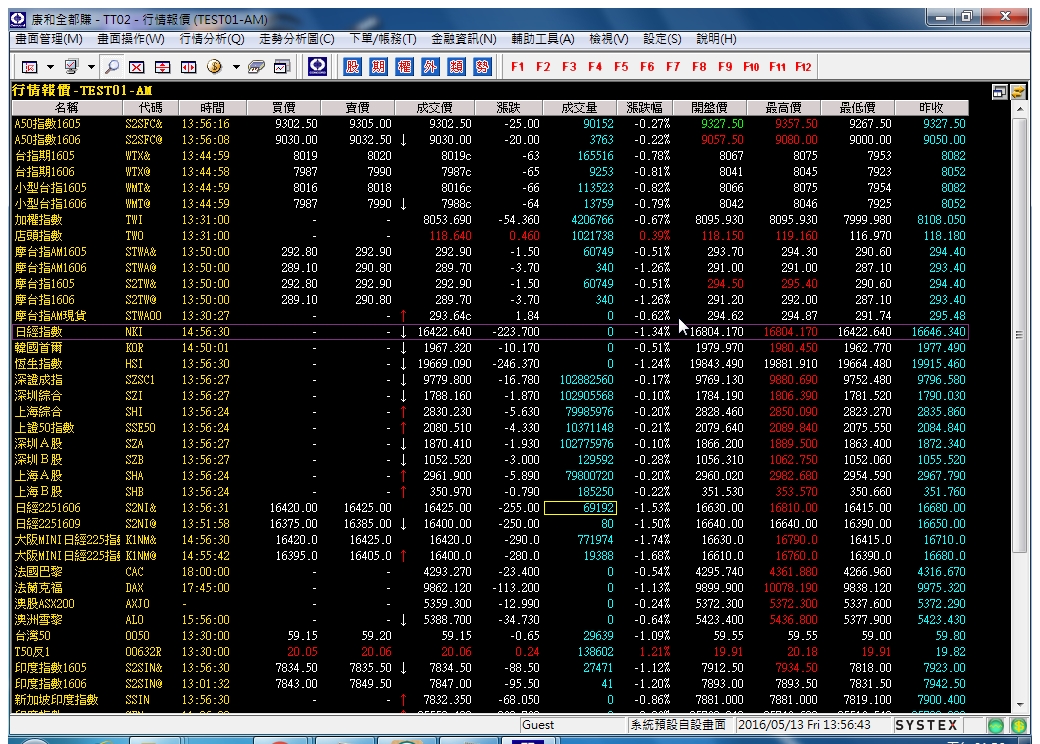The width and height of the screenshot is (1040, 744).
Task: Click the F3 shortcut button
Action: tap(569, 67)
